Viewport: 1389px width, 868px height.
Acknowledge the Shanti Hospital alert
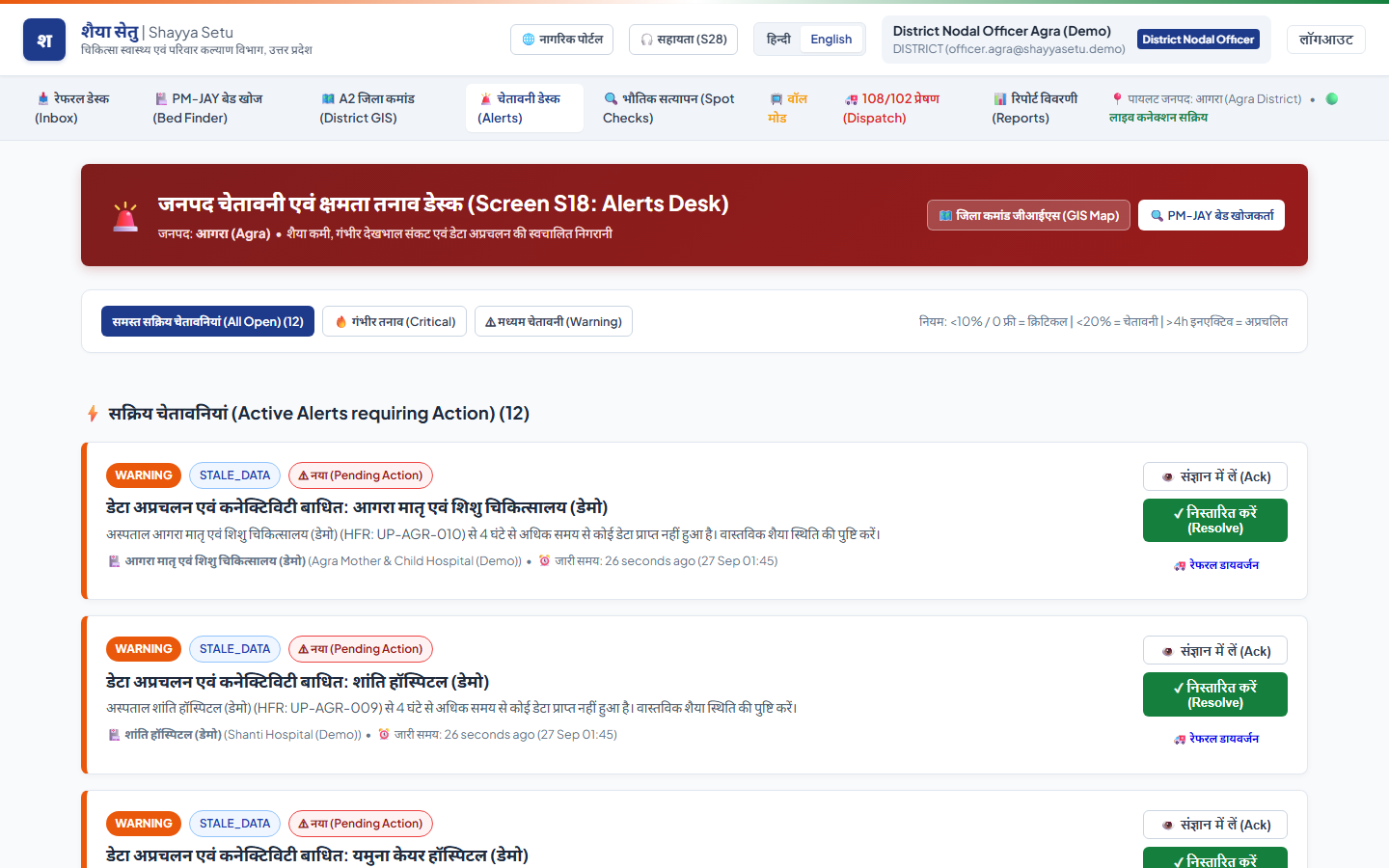pyautogui.click(x=1215, y=651)
